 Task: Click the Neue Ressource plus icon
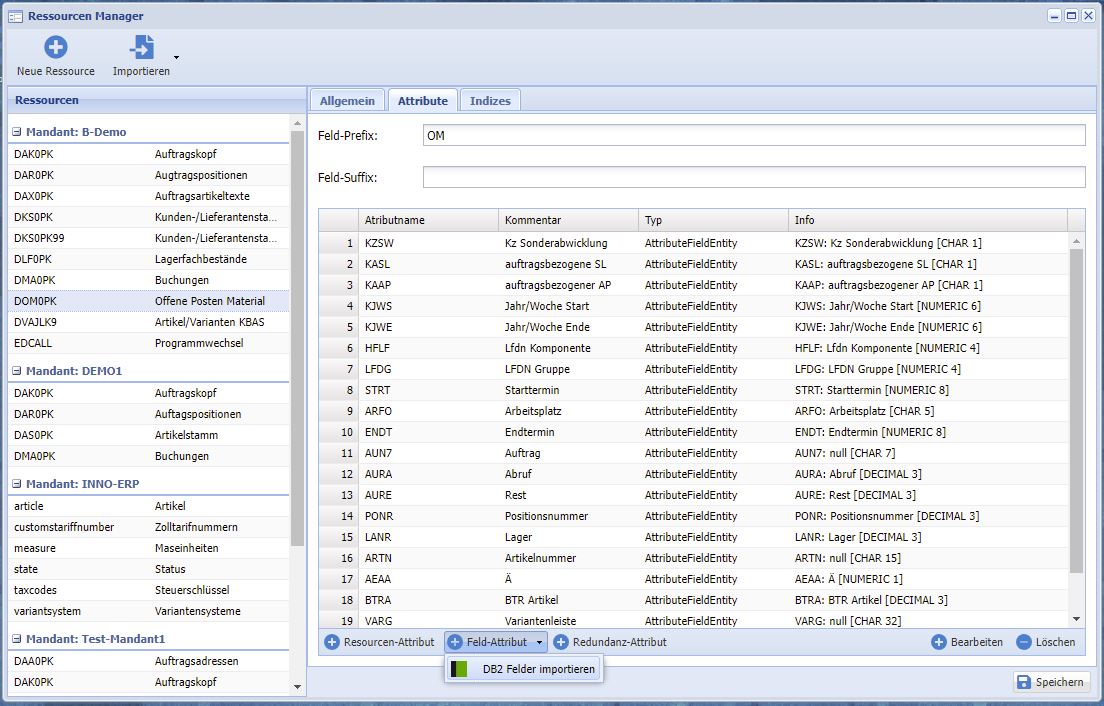pos(56,47)
